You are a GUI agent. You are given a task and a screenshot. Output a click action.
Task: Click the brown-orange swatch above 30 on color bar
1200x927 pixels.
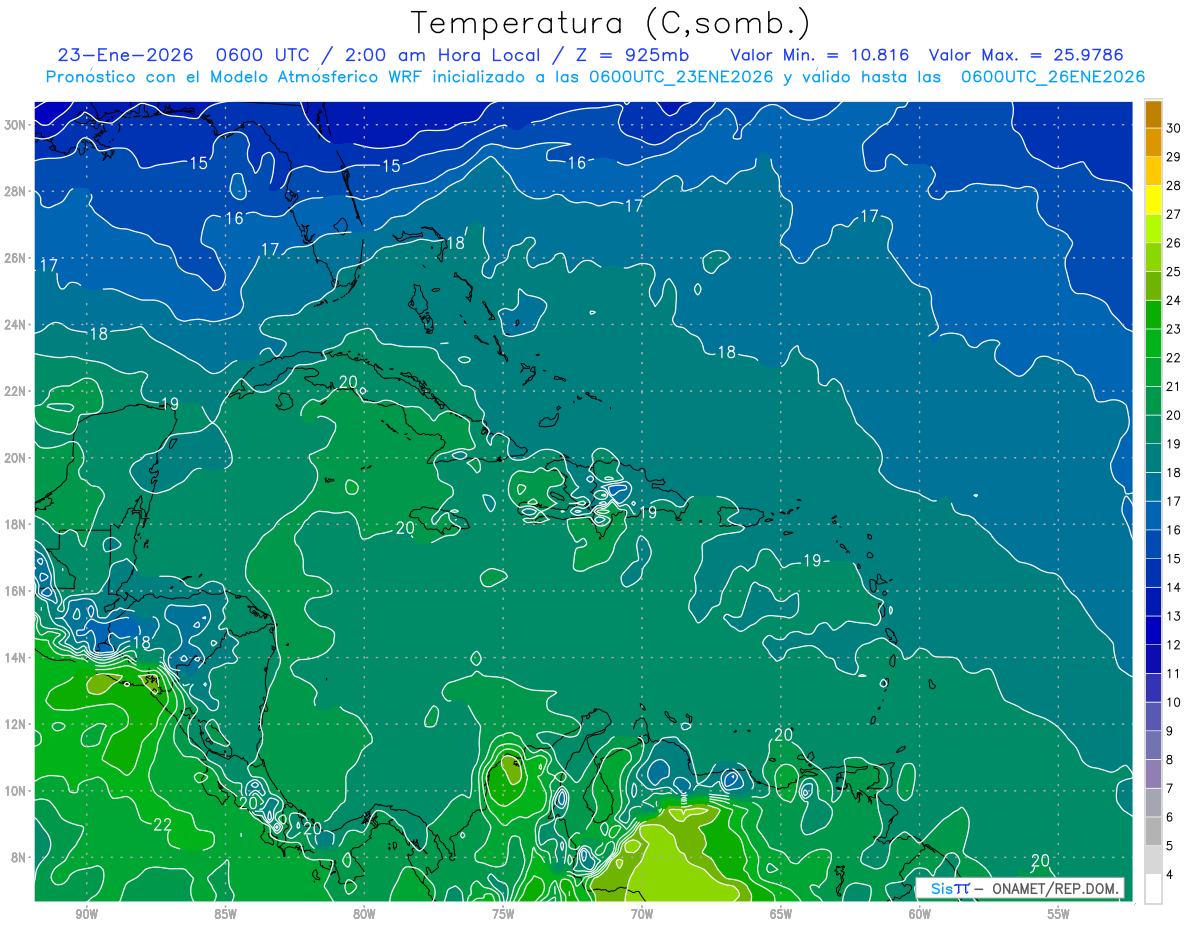[x=1153, y=114]
